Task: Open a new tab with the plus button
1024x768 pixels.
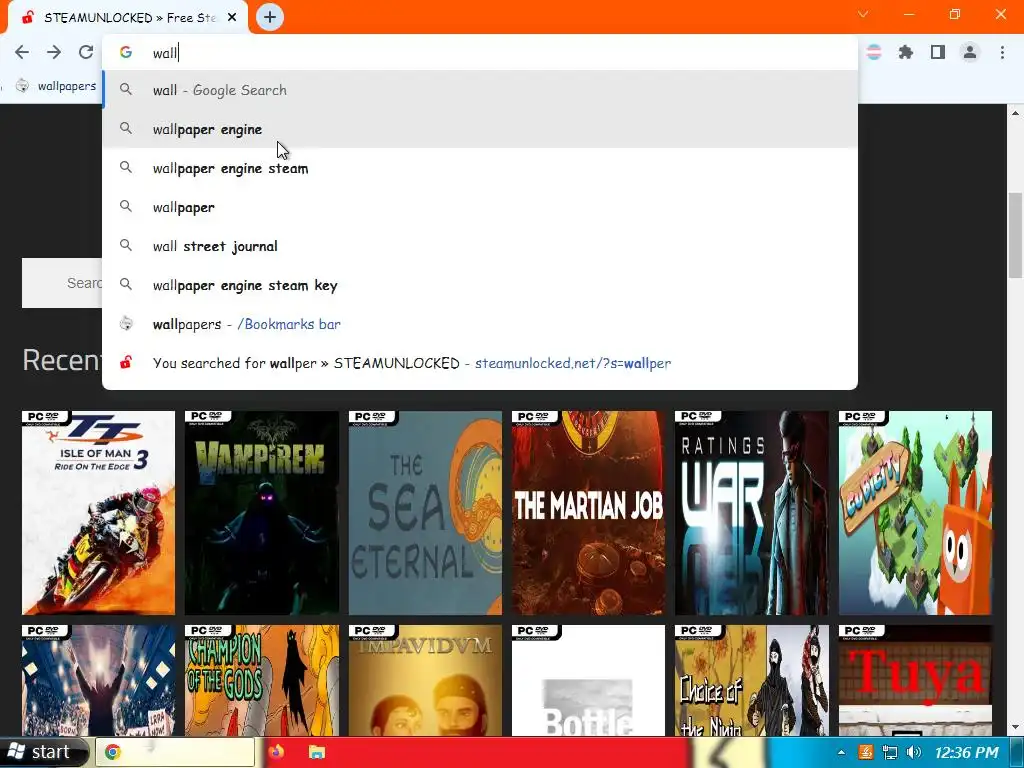Action: pyautogui.click(x=270, y=17)
